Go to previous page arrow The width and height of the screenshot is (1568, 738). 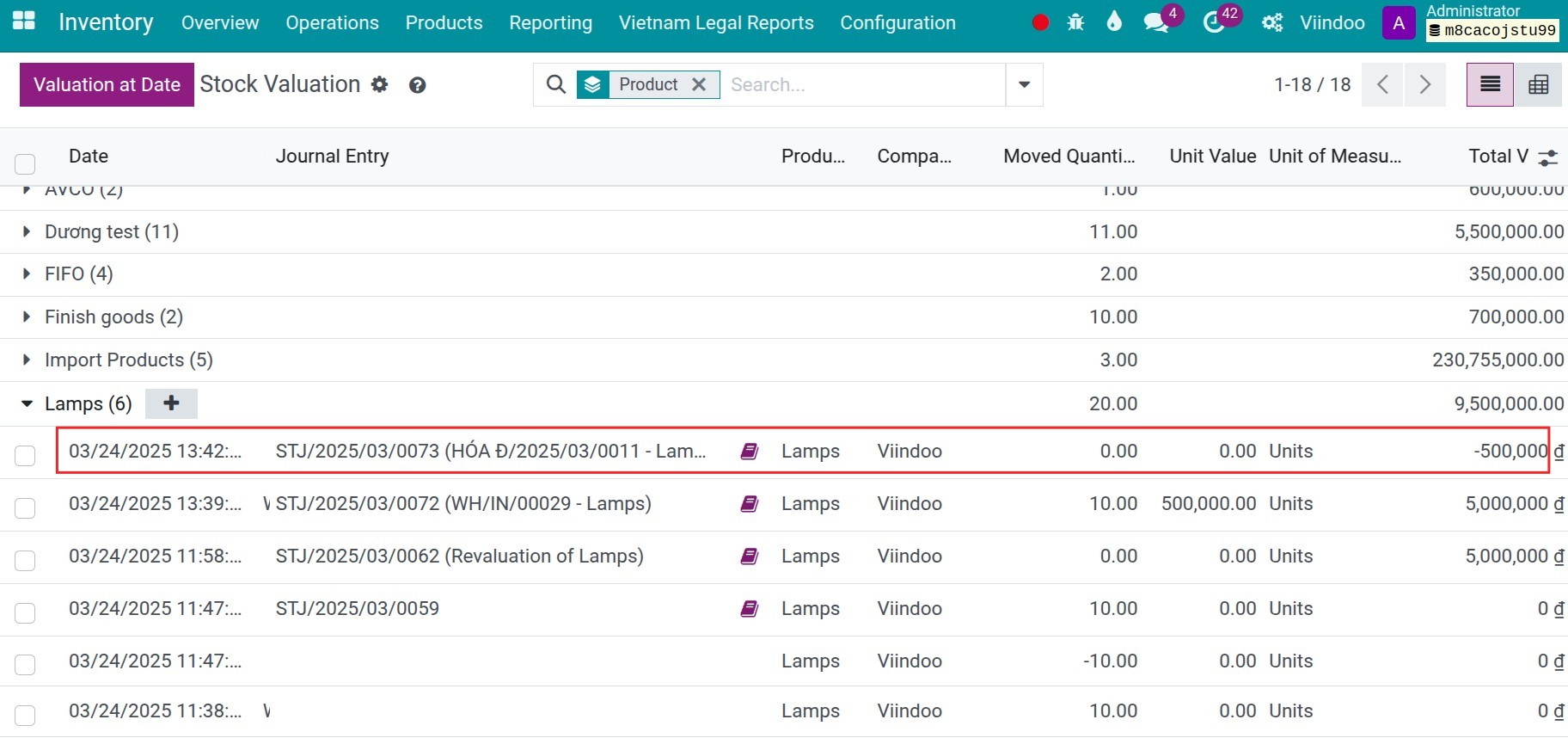tap(1383, 84)
